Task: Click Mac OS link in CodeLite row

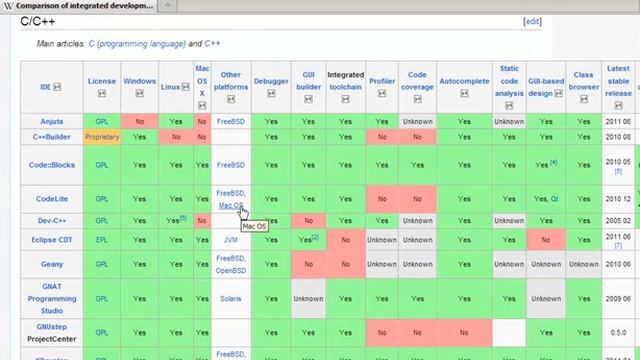Action: 231,205
